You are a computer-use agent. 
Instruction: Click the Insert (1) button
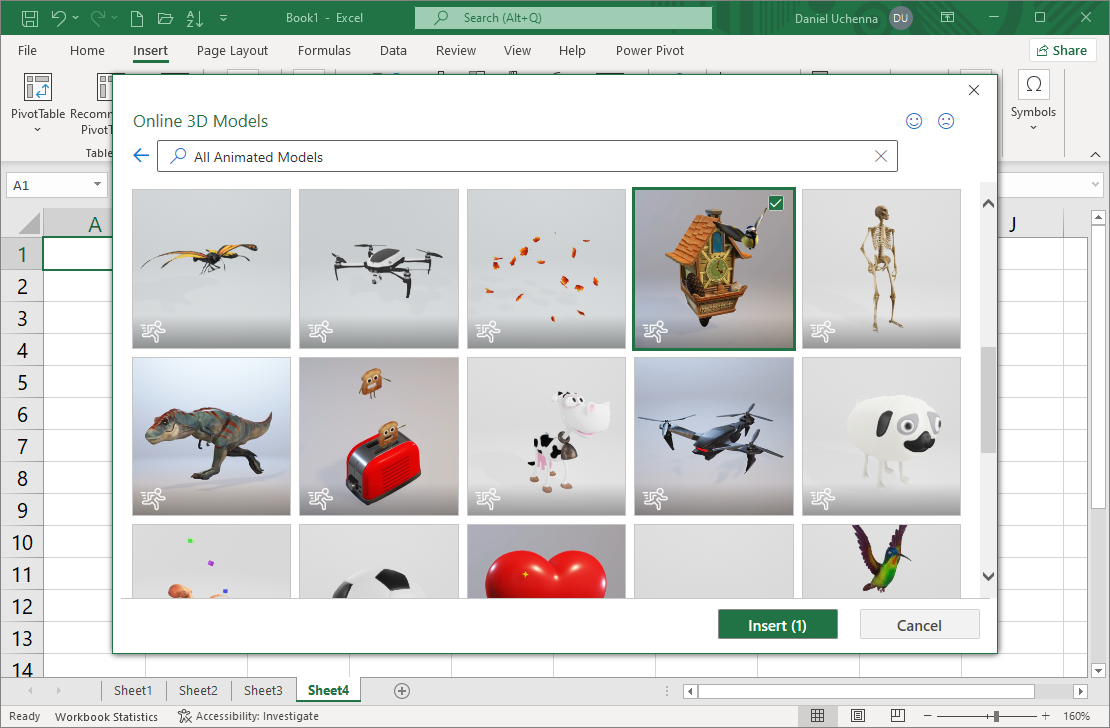coord(777,623)
